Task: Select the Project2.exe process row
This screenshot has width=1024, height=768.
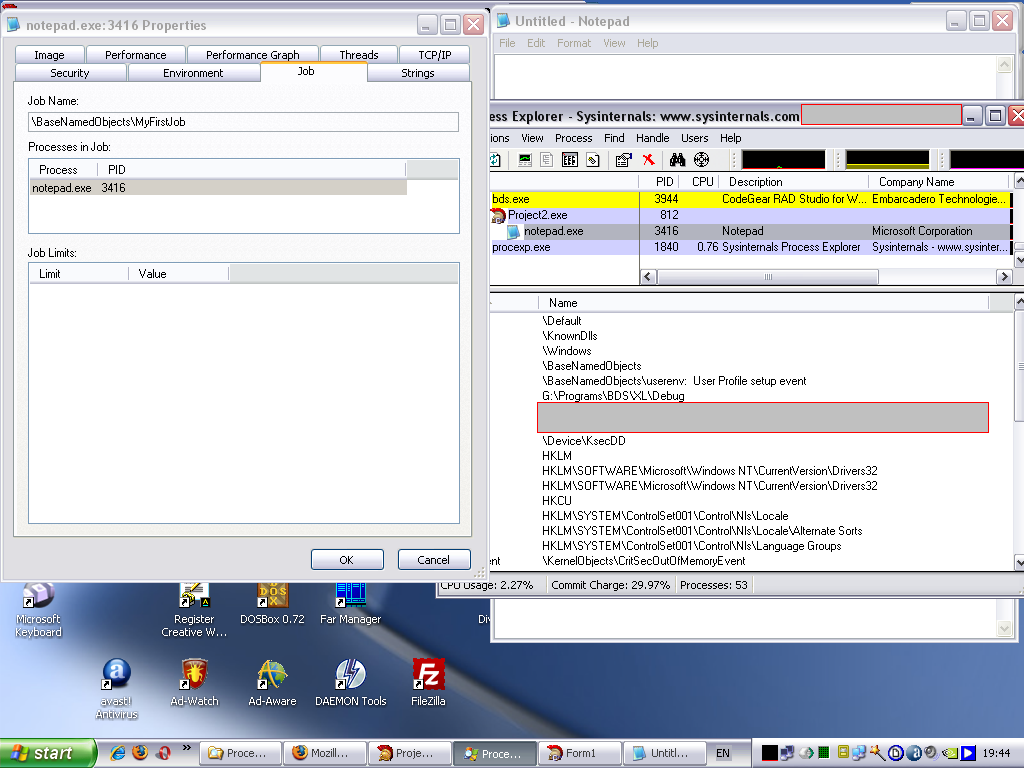Action: tap(537, 215)
